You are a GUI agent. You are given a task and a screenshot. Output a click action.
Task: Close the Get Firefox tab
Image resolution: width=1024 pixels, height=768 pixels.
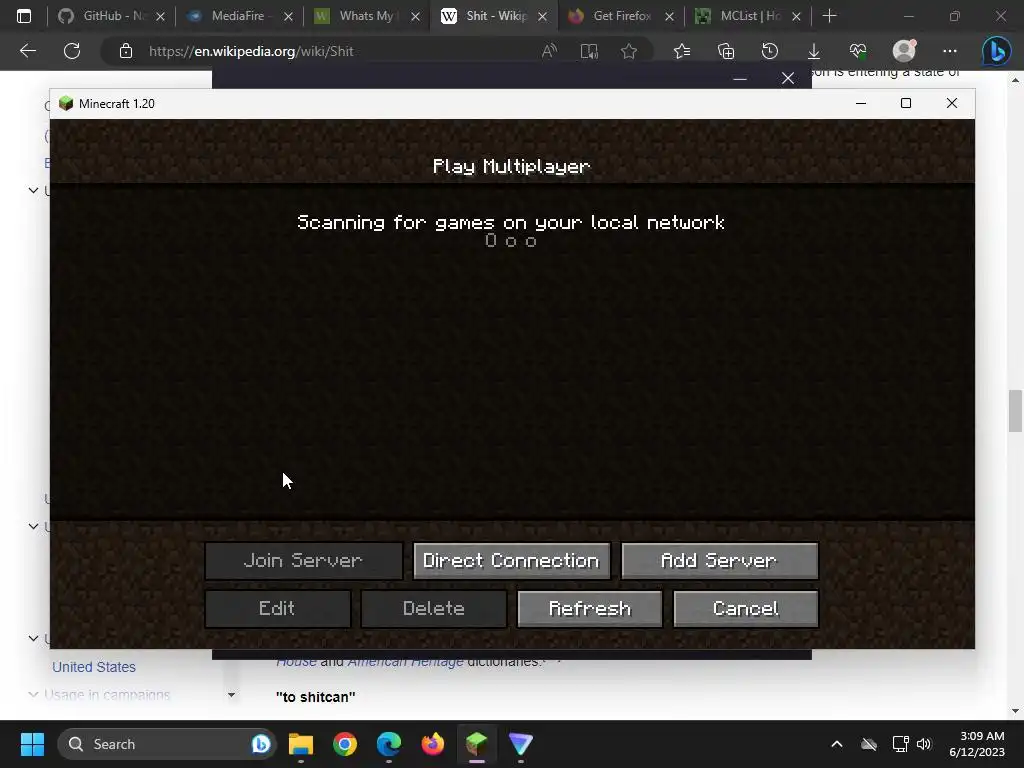(669, 16)
